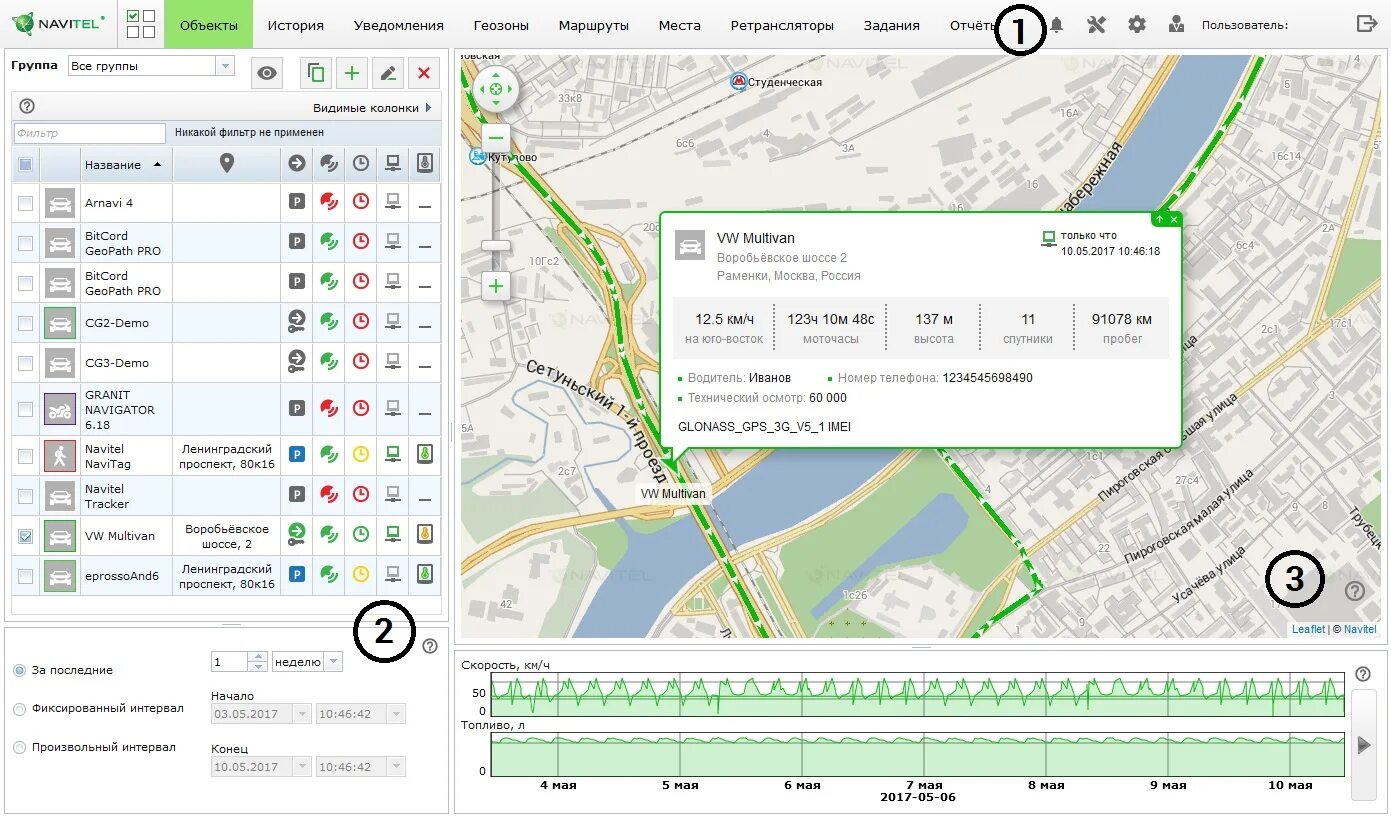
Task: Switch to 'Маршруты' tab
Action: tap(594, 25)
